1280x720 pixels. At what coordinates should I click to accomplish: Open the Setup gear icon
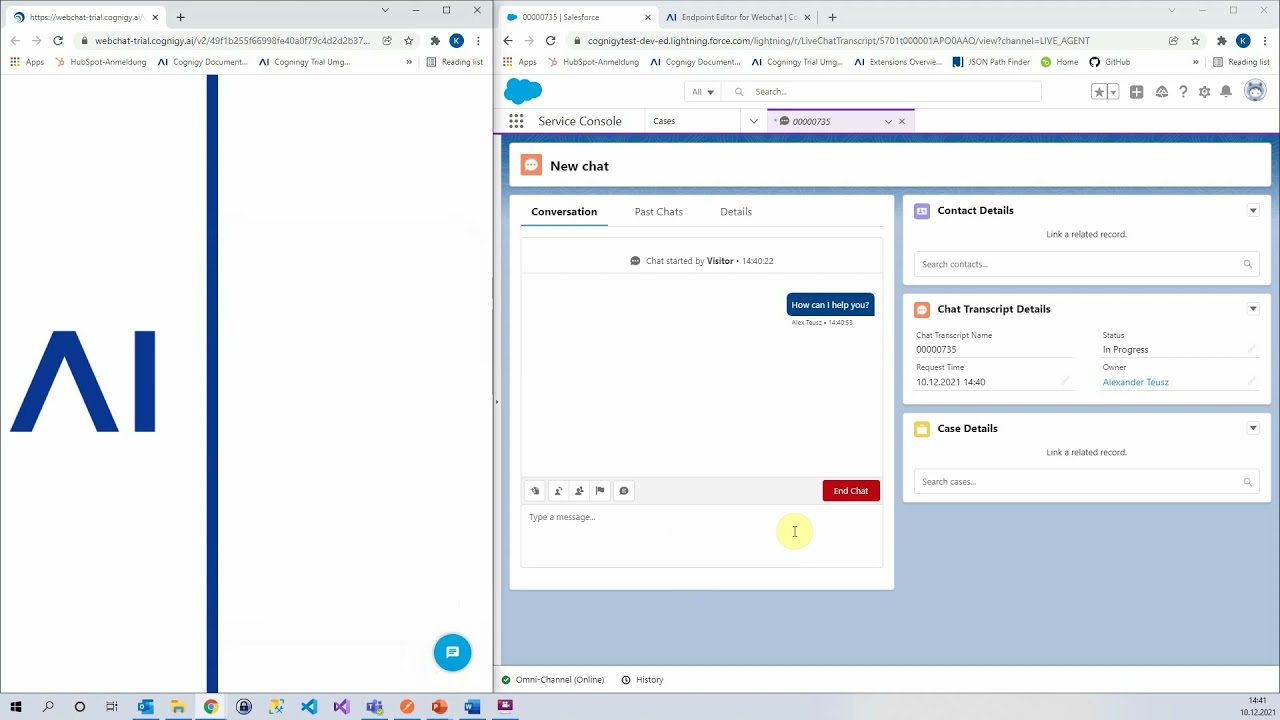[x=1204, y=92]
